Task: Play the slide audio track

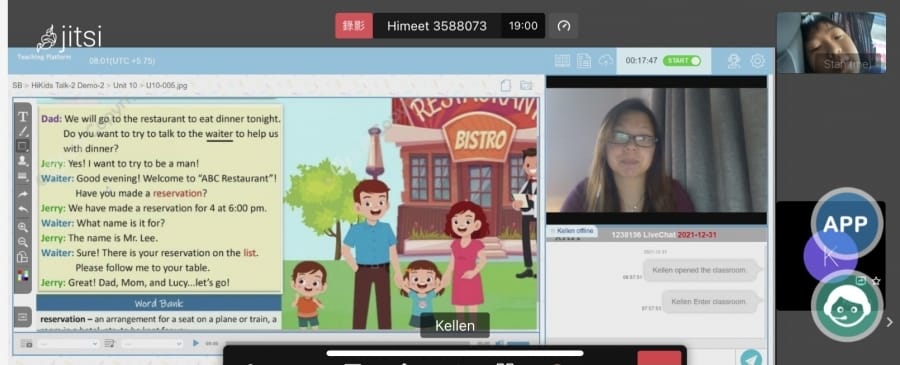Action: [196, 343]
